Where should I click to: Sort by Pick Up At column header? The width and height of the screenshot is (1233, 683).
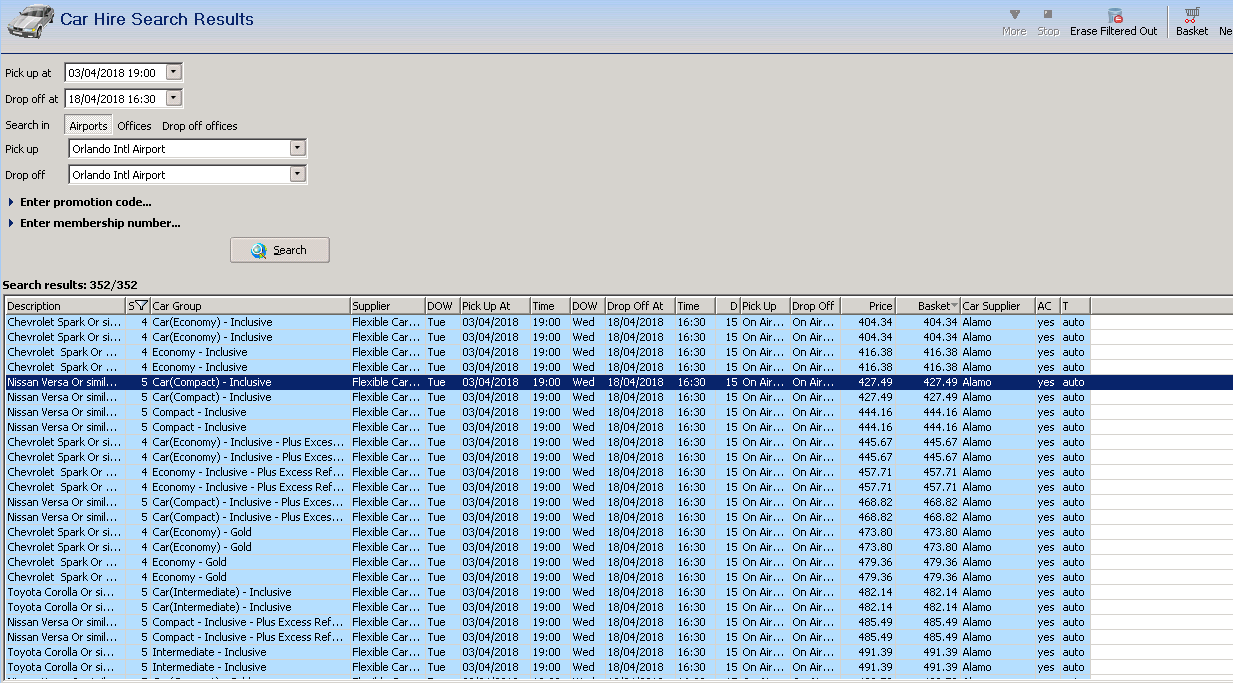495,306
